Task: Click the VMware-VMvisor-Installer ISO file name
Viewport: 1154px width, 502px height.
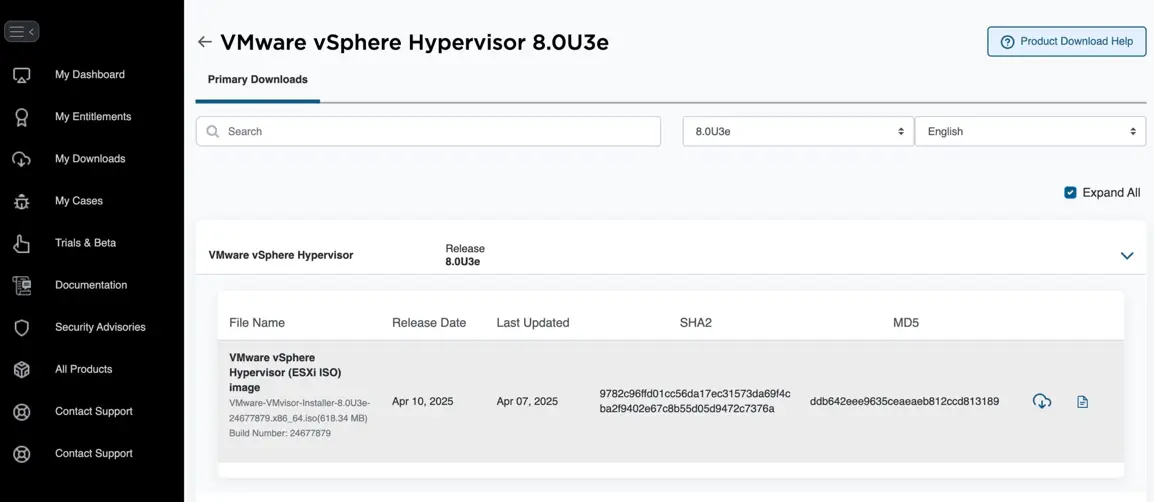Action: click(x=300, y=411)
